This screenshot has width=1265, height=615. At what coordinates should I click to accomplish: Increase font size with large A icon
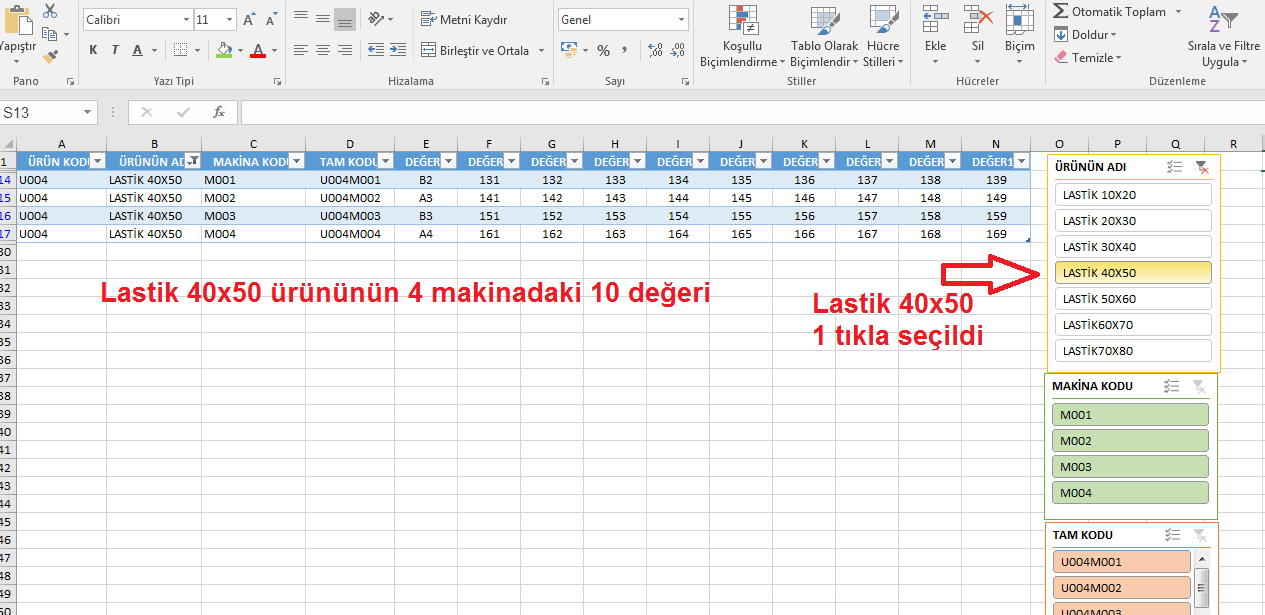click(249, 20)
